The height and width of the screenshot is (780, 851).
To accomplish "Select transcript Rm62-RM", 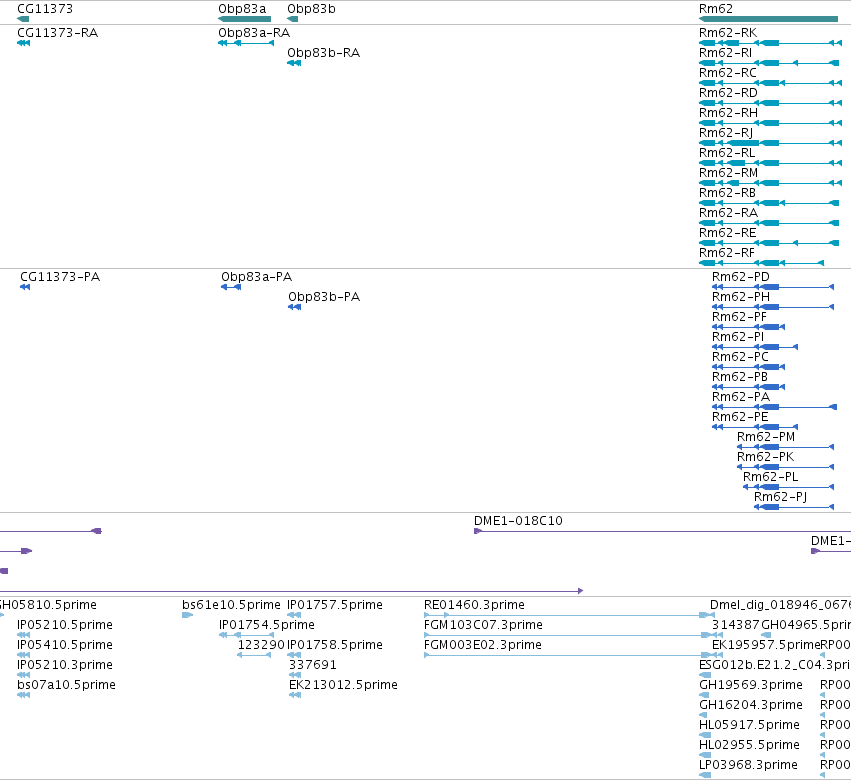I will [x=770, y=183].
